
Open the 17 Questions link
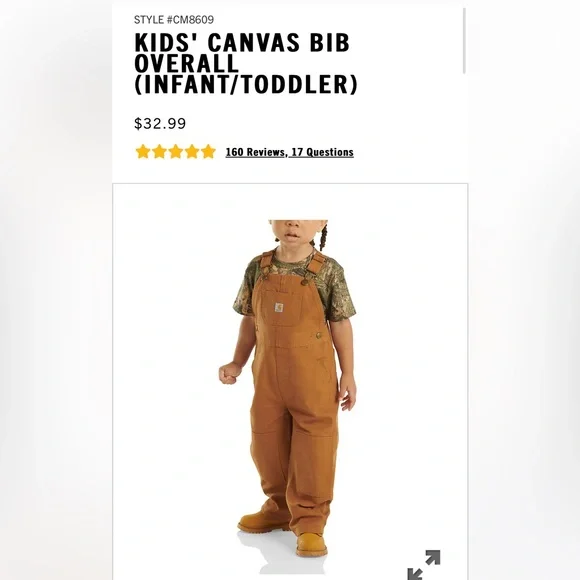[x=323, y=152]
